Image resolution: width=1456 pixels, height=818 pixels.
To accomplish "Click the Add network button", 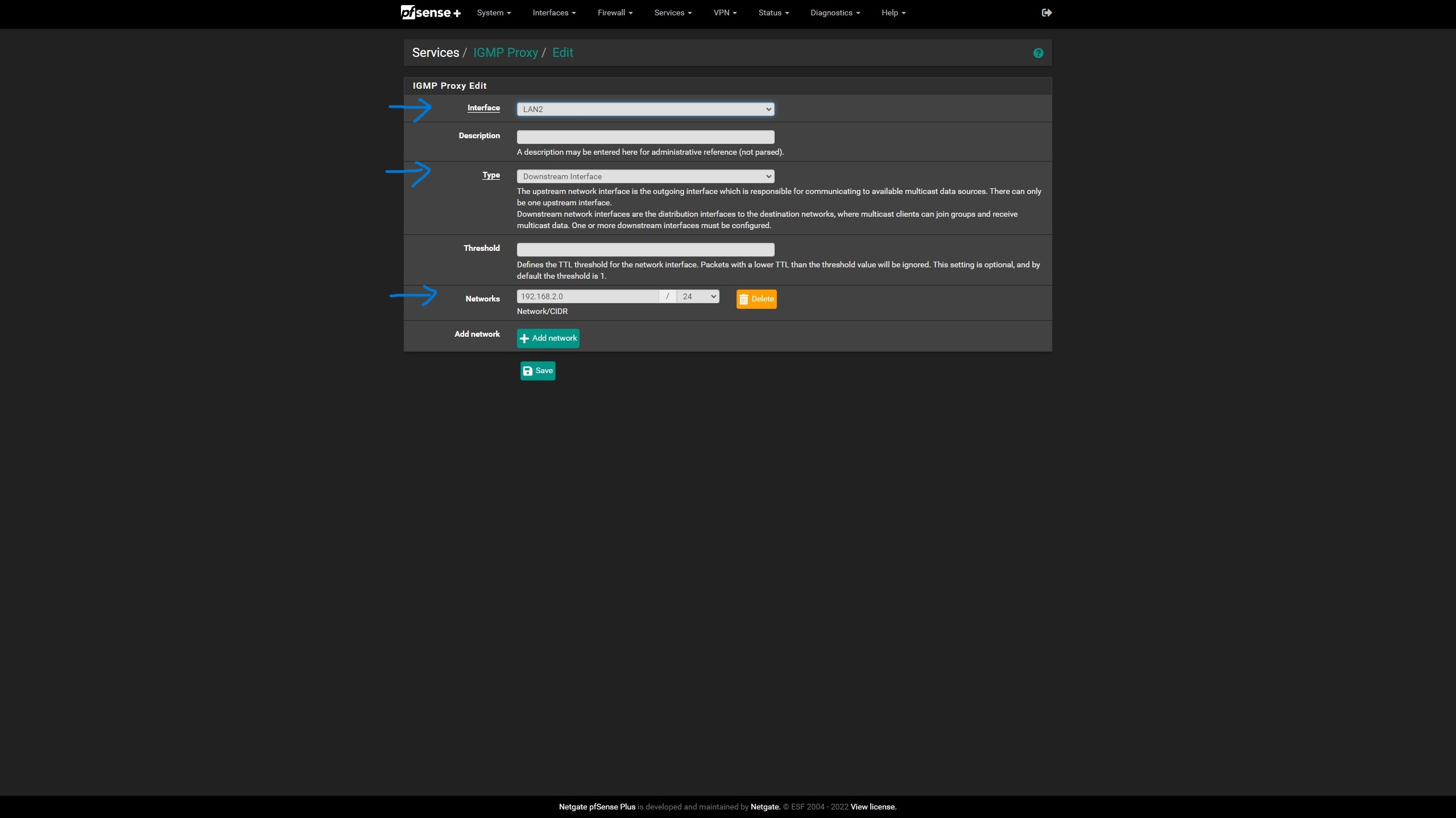I will coord(548,338).
